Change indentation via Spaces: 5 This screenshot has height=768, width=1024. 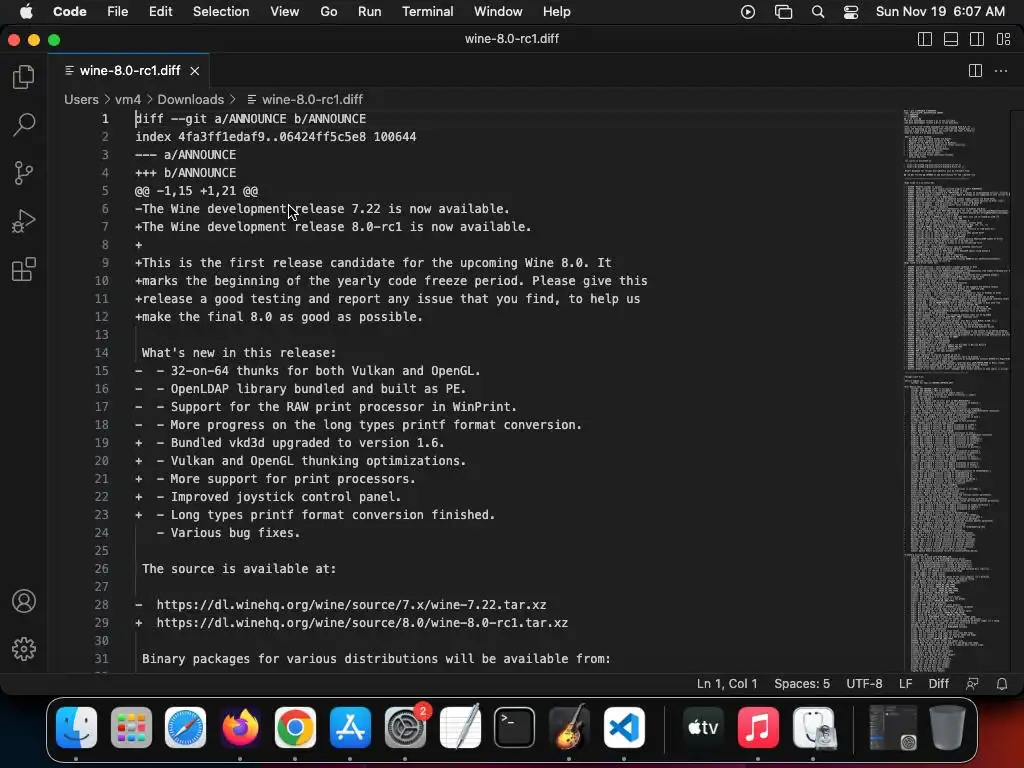click(x=802, y=684)
